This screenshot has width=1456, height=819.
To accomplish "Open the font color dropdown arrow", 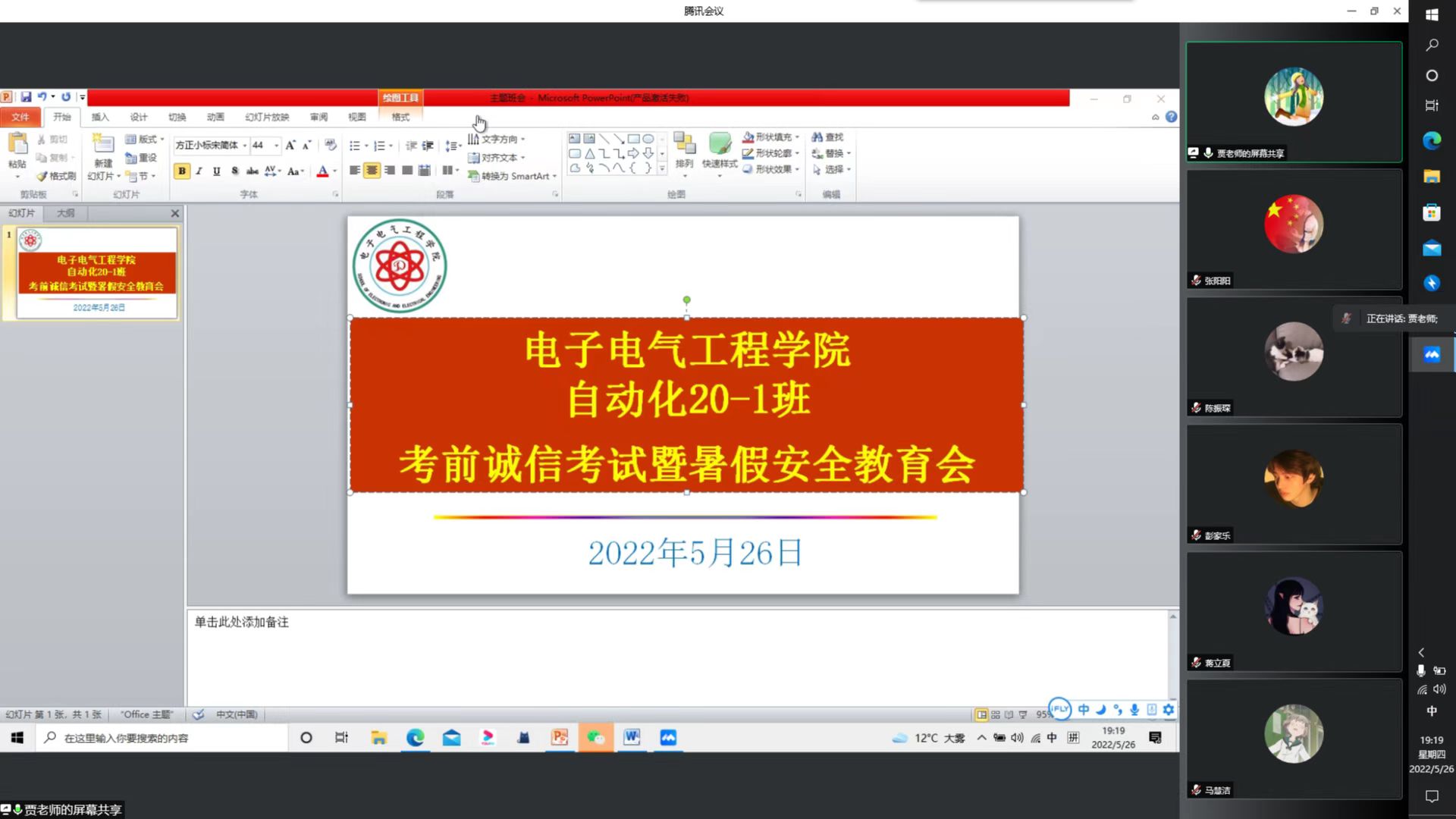I will coord(334,171).
